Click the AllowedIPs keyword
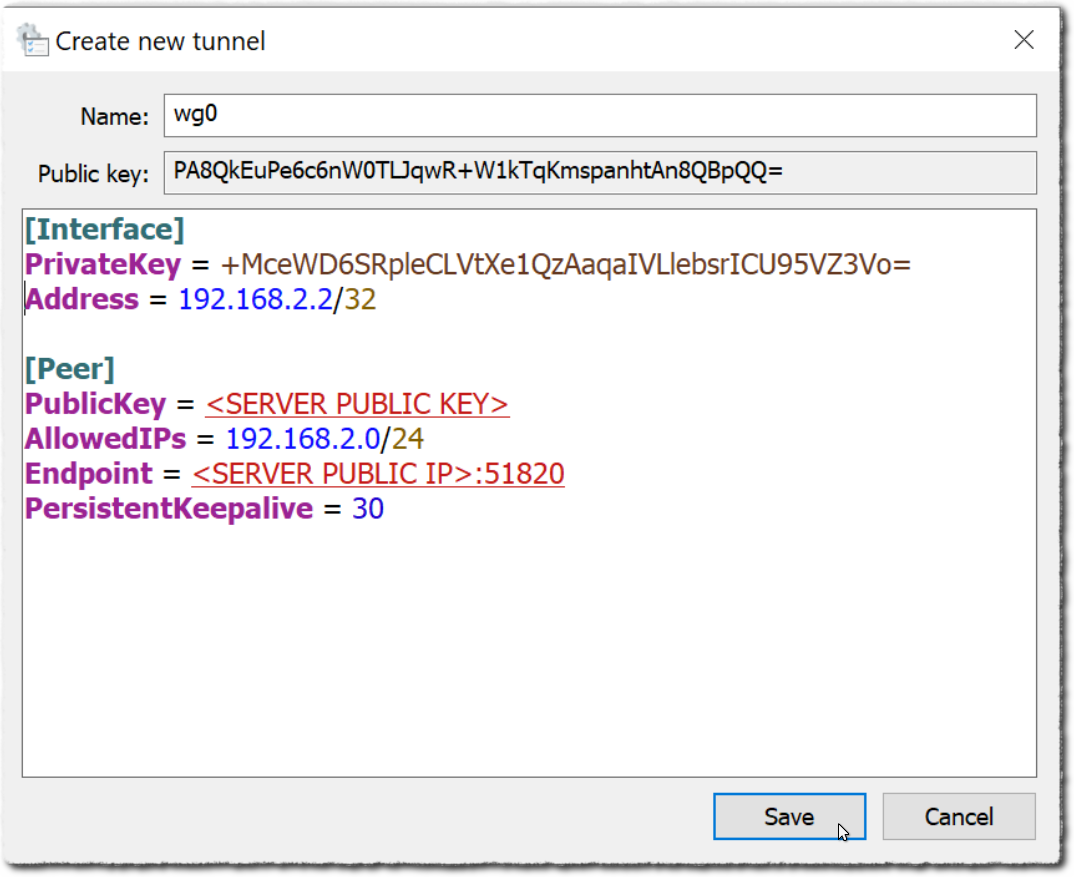1074x877 pixels. tap(106, 439)
